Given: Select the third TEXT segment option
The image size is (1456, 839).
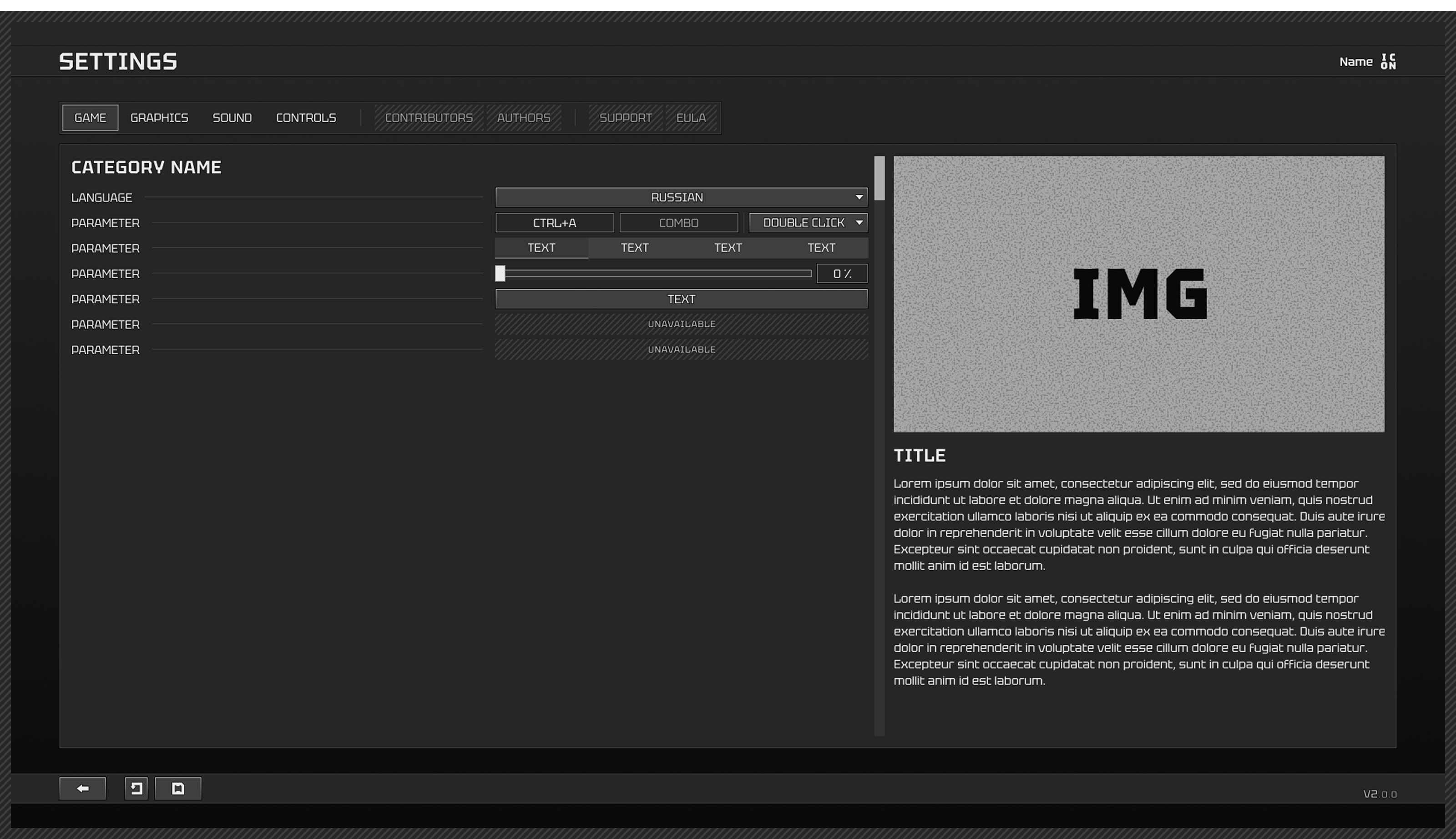Looking at the screenshot, I should pos(728,248).
